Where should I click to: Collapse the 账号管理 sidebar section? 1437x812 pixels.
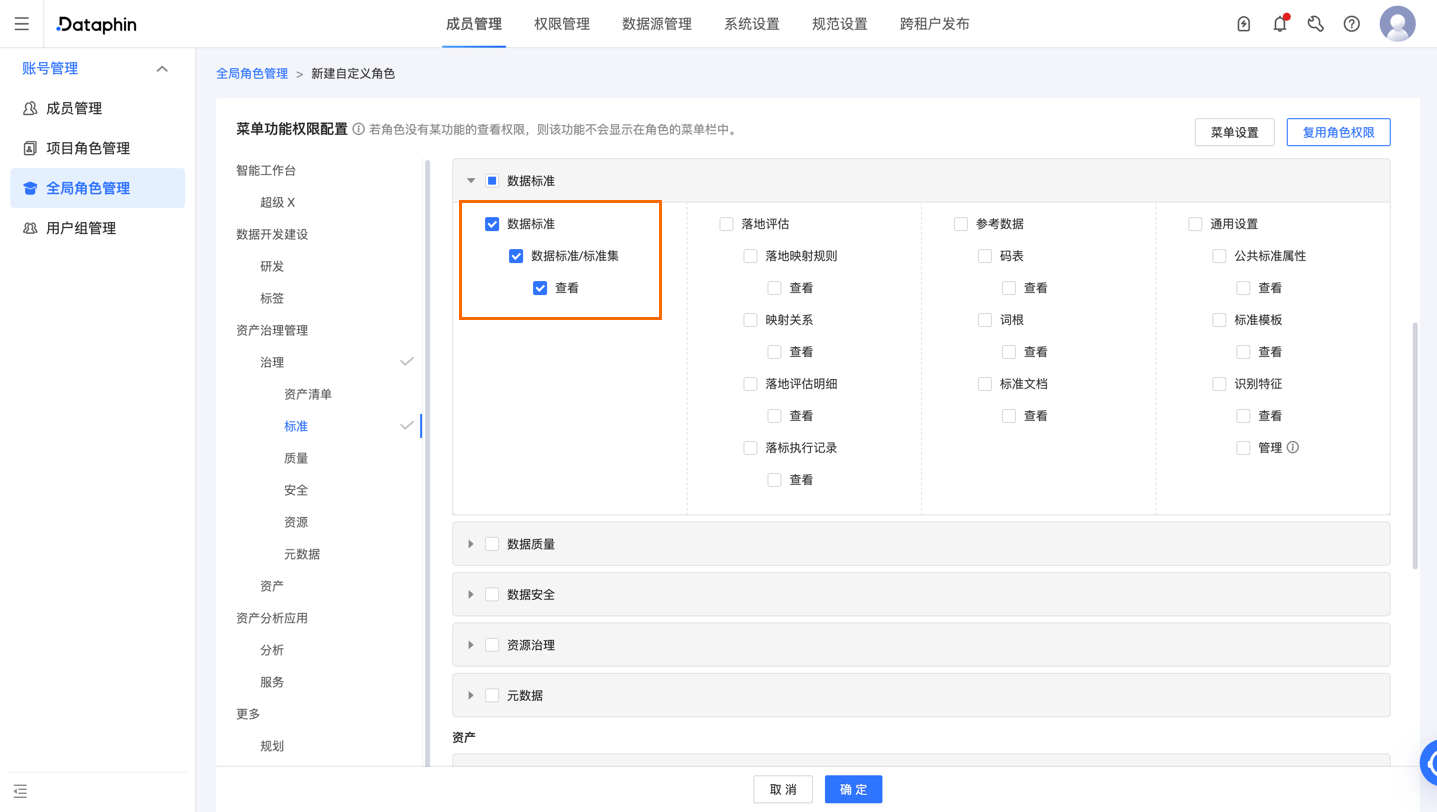pos(162,69)
